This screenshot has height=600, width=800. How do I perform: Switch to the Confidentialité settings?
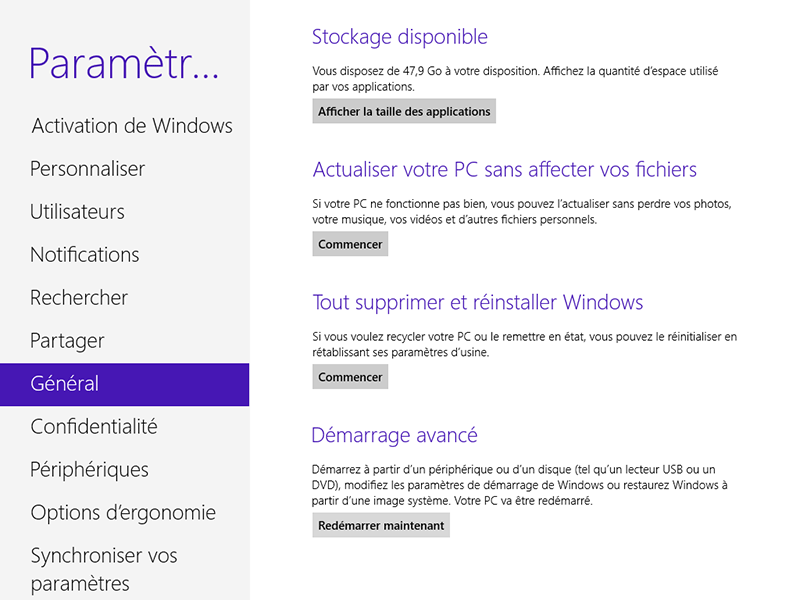[94, 427]
